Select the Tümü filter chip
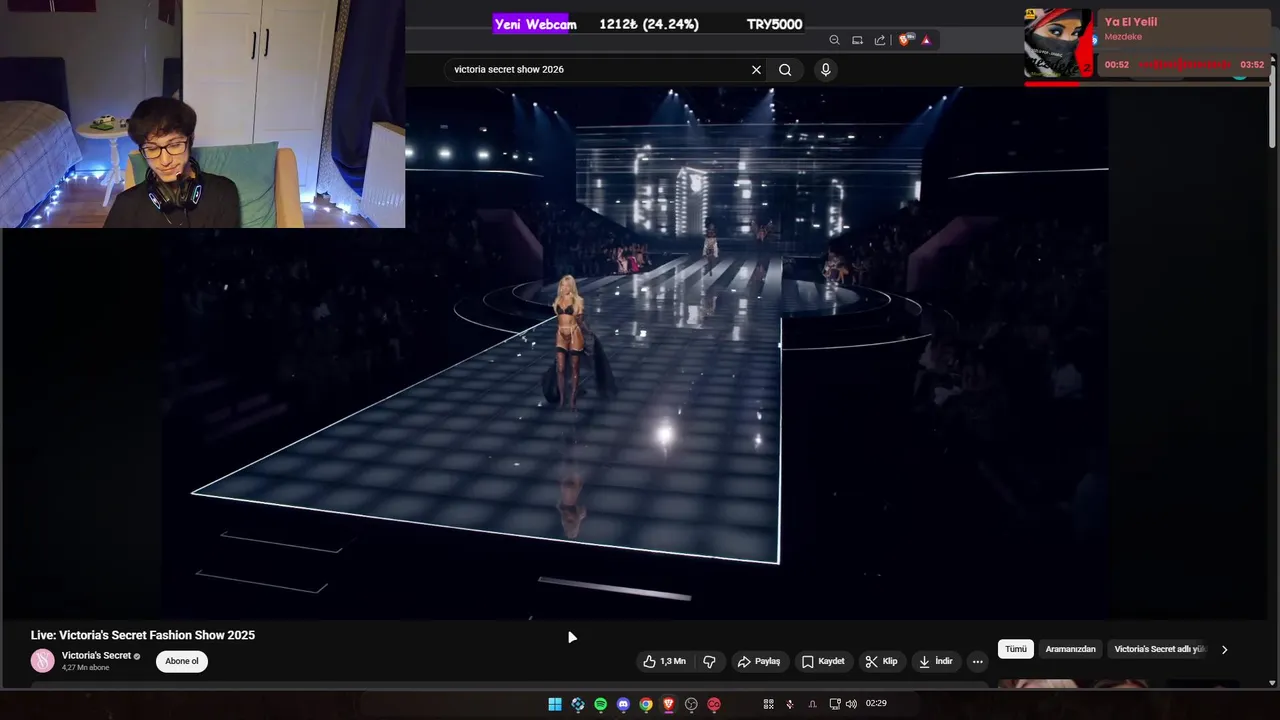The image size is (1280, 720). (1016, 649)
